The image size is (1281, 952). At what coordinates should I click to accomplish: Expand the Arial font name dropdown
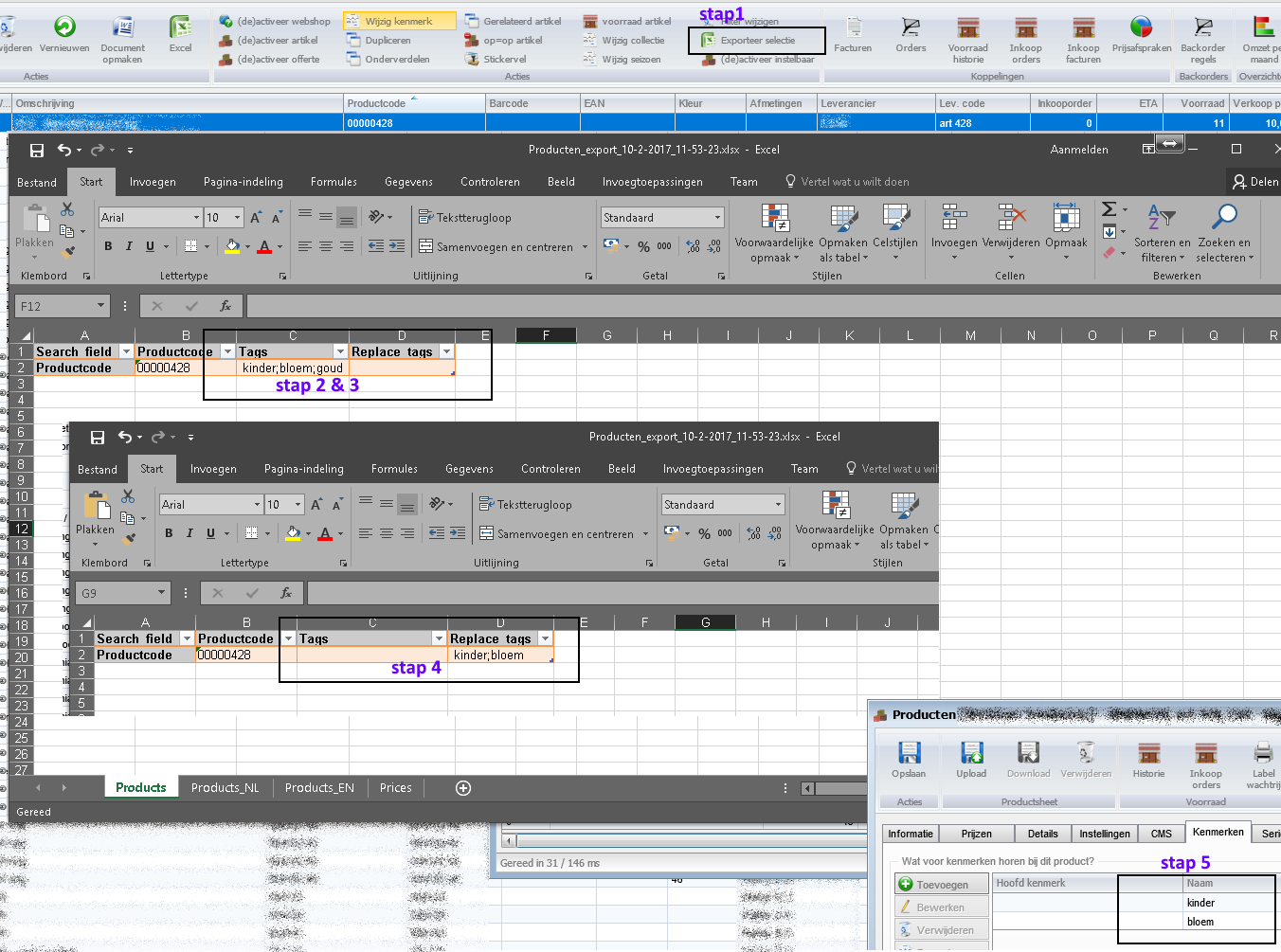(196, 218)
